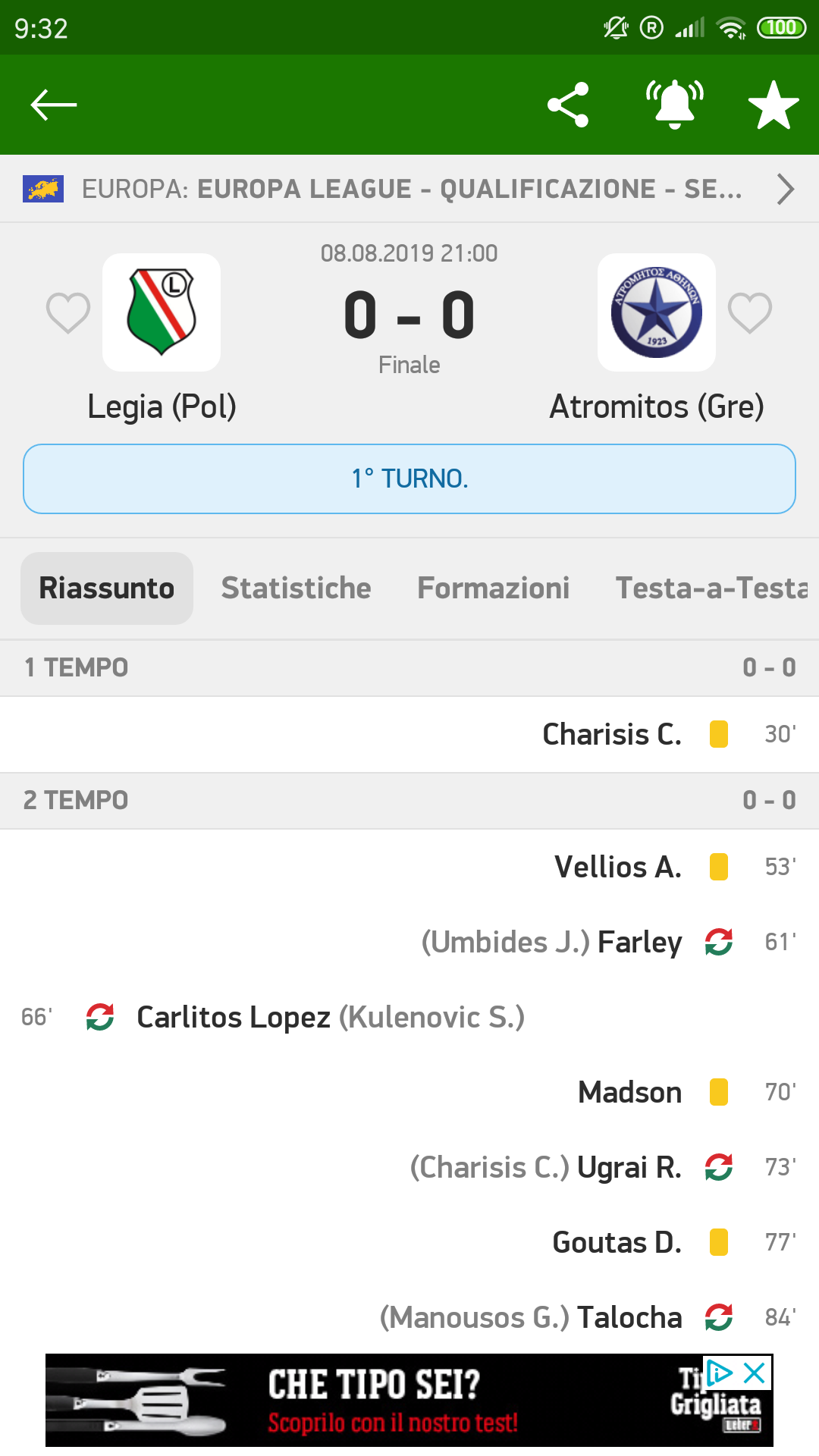
Task: Favorite Atromitos with the heart icon
Action: click(x=750, y=312)
